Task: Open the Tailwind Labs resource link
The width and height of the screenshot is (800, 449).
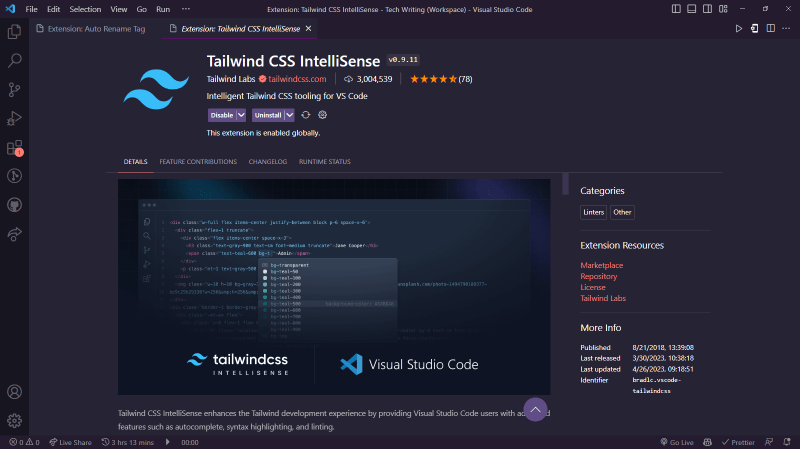Action: click(603, 298)
